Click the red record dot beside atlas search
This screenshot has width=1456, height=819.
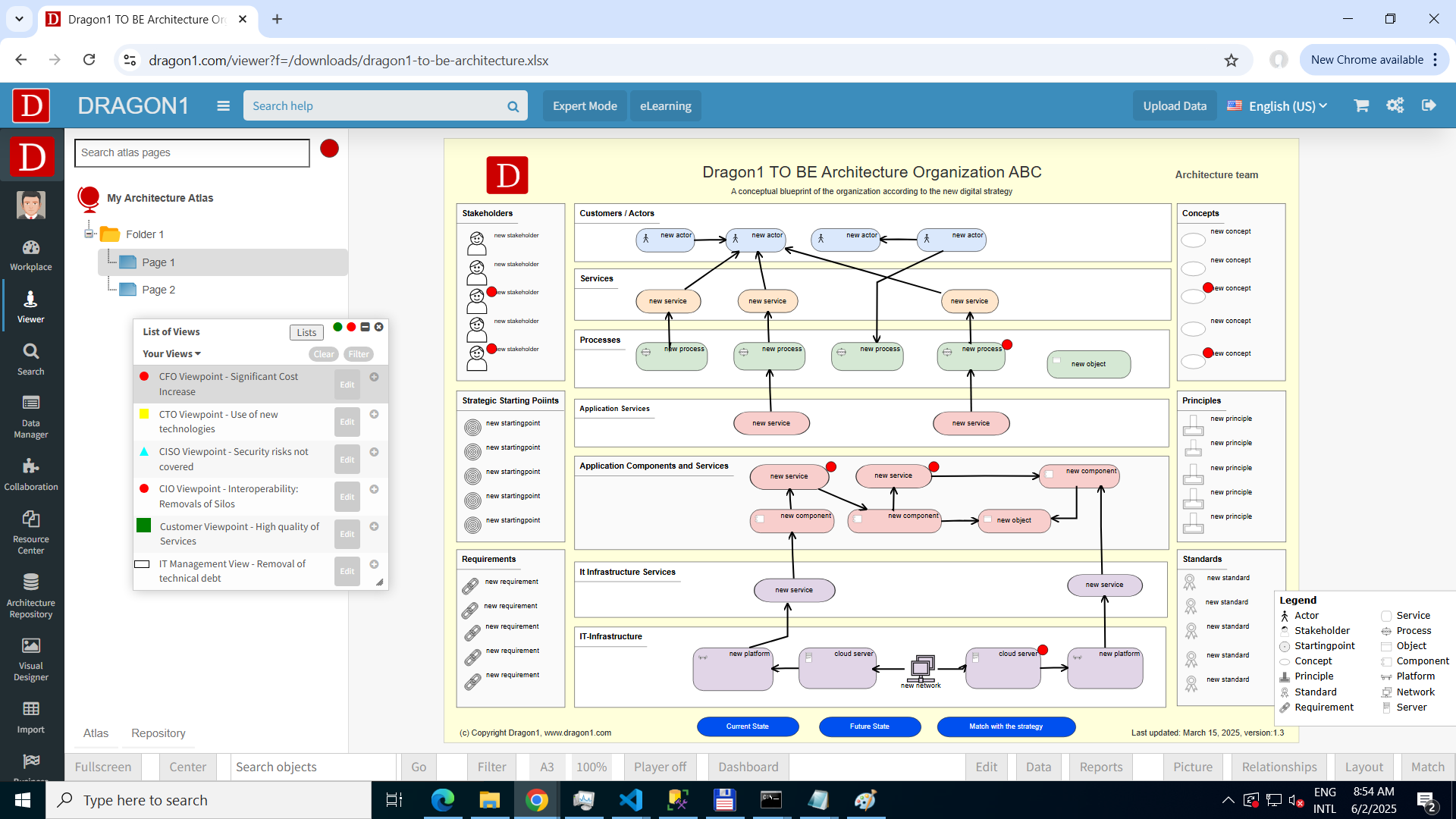coord(329,149)
